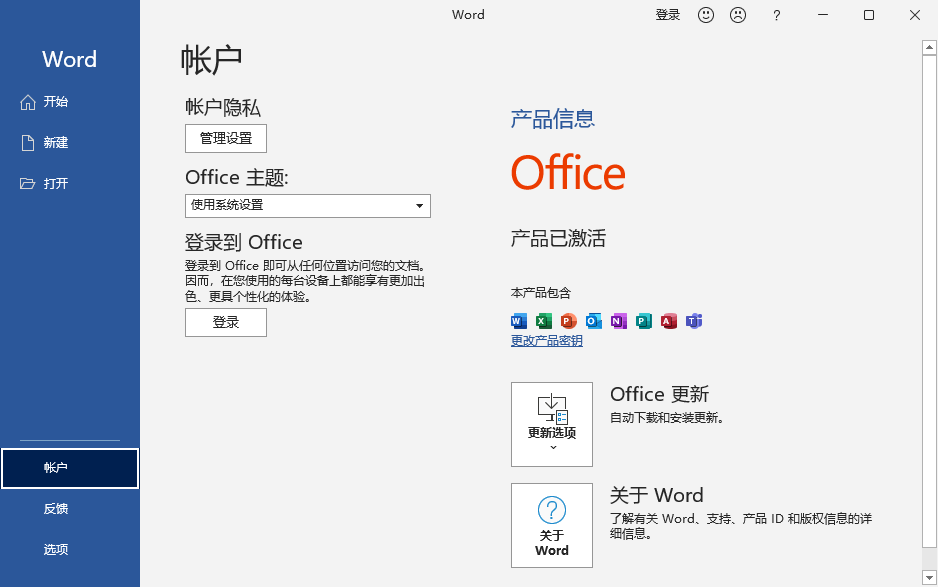The width and height of the screenshot is (938, 587).
Task: Click the new document icon beside 新建
Action: (x=28, y=143)
